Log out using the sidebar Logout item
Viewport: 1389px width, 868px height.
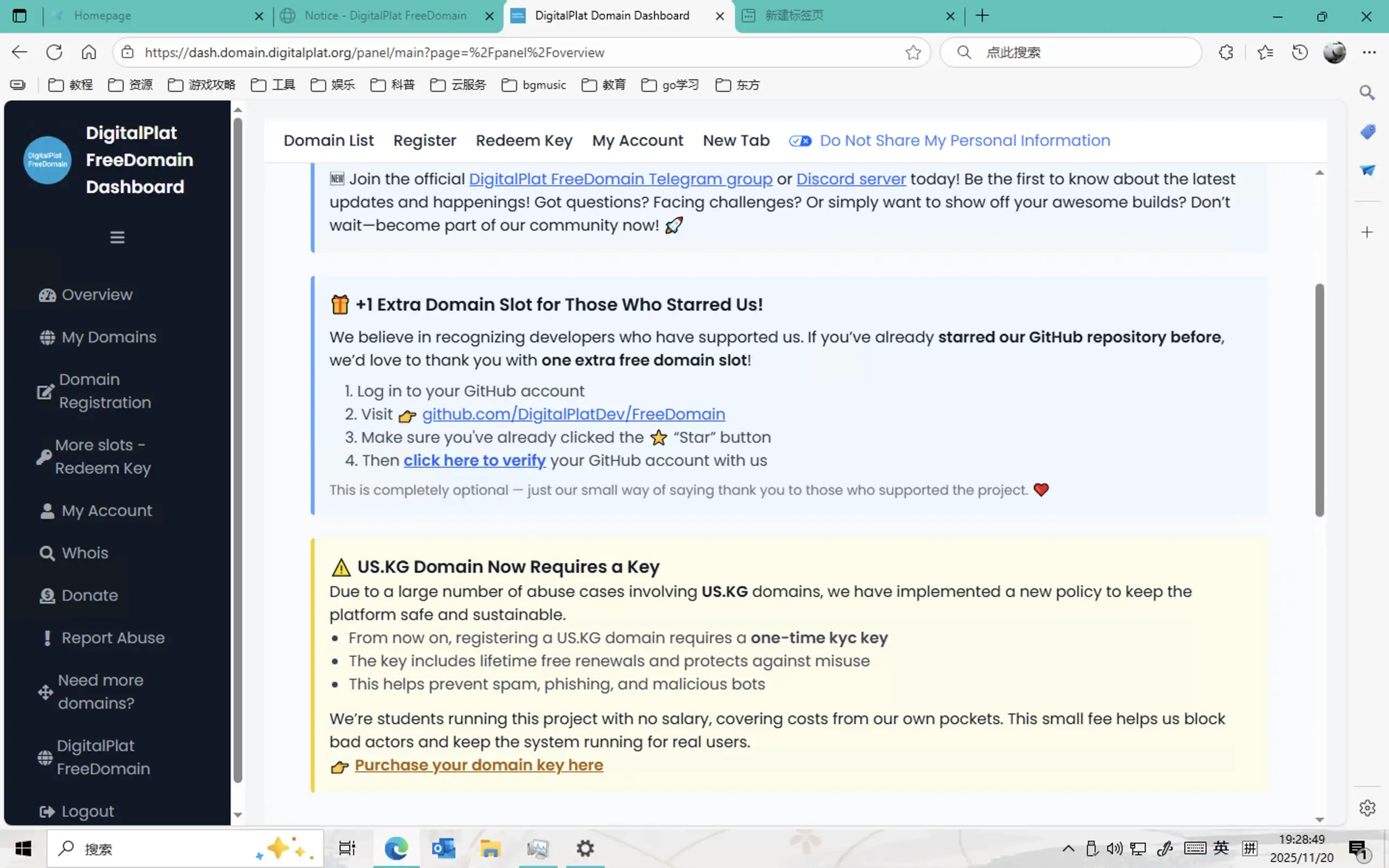point(87,811)
